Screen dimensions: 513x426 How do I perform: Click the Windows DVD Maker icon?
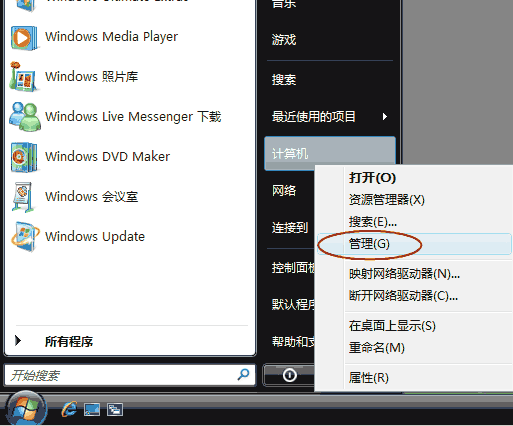24,157
